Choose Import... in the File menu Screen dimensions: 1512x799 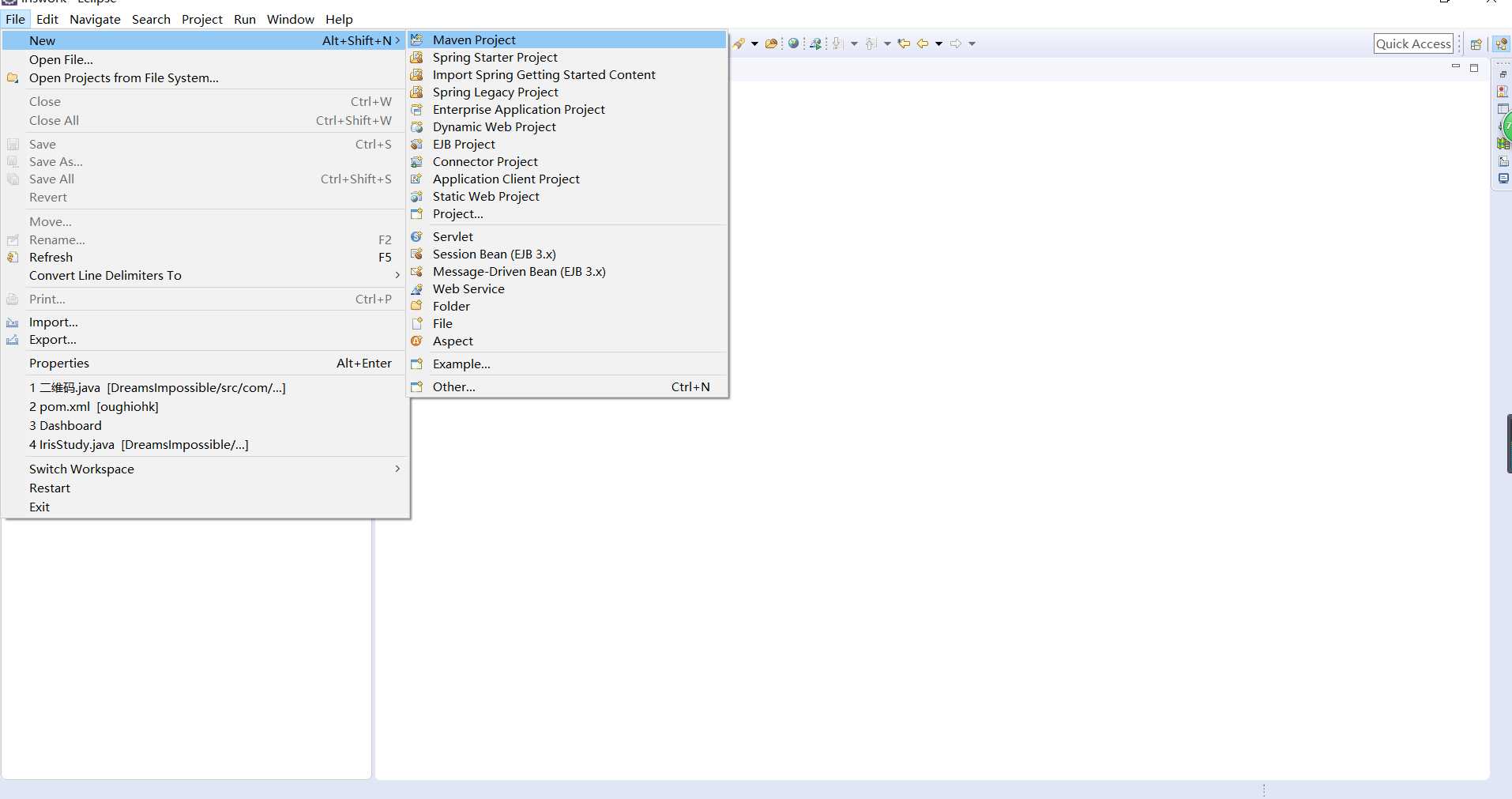[x=205, y=322]
